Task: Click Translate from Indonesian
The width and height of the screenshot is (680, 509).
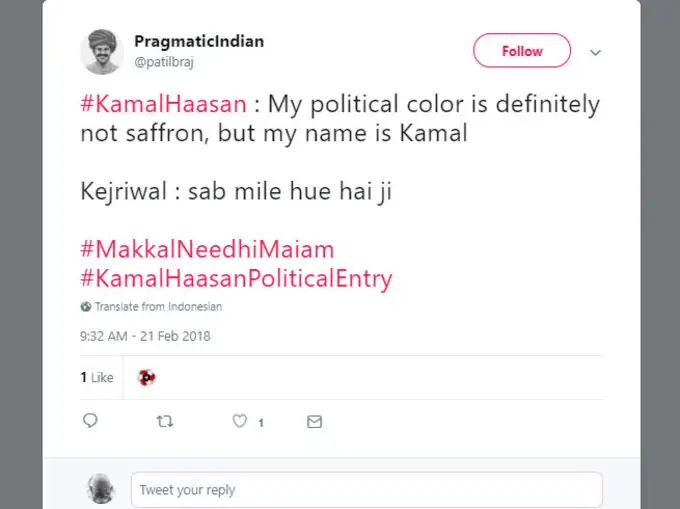Action: point(157,307)
